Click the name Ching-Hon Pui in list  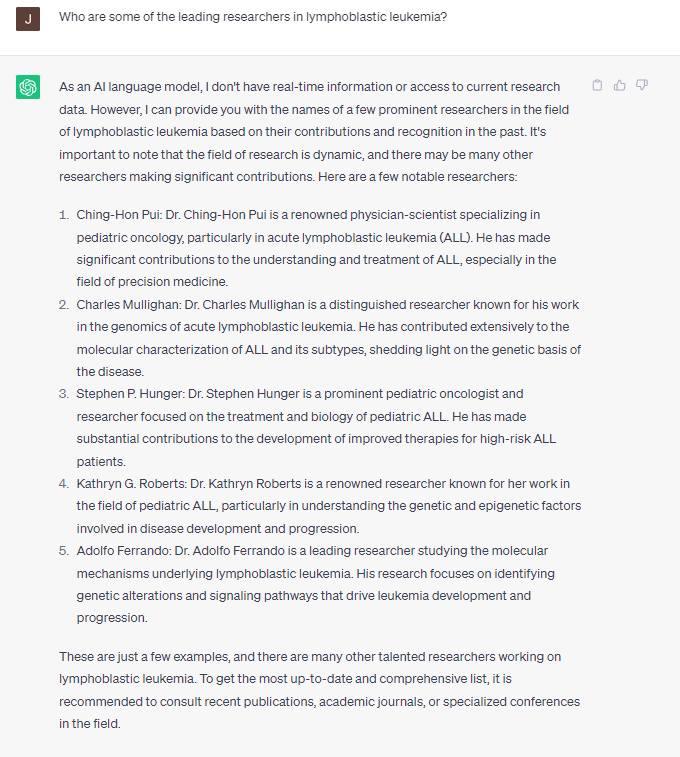pos(112,215)
